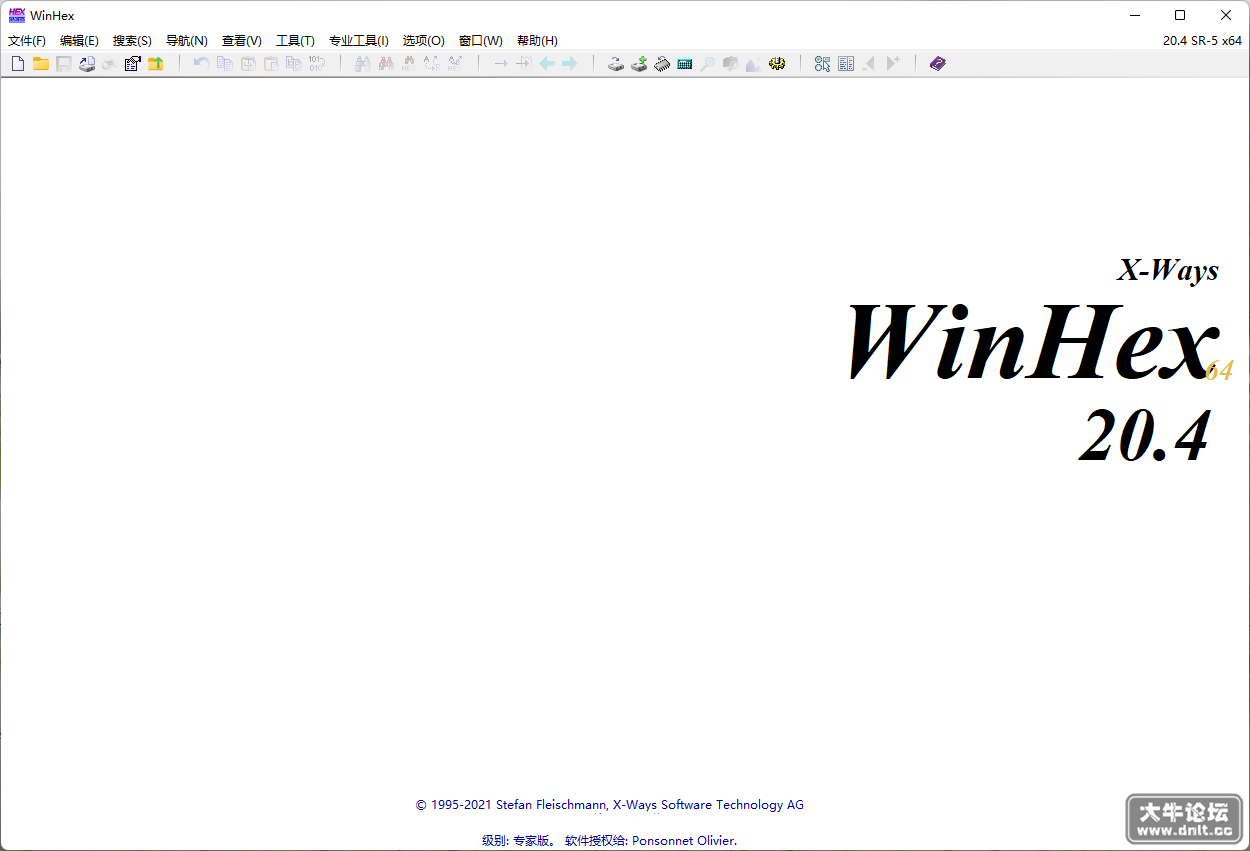The height and width of the screenshot is (851, 1250).
Task: Open the 文件(F) menu
Action: click(x=27, y=41)
